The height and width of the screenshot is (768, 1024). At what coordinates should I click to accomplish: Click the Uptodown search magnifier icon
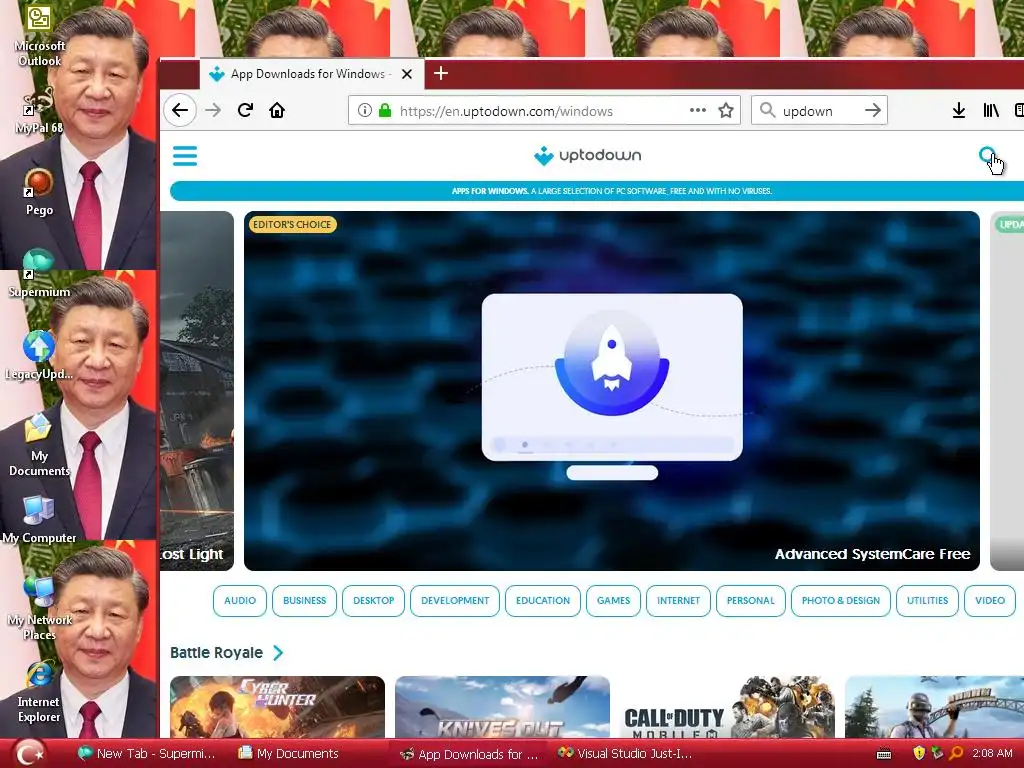[x=987, y=155]
